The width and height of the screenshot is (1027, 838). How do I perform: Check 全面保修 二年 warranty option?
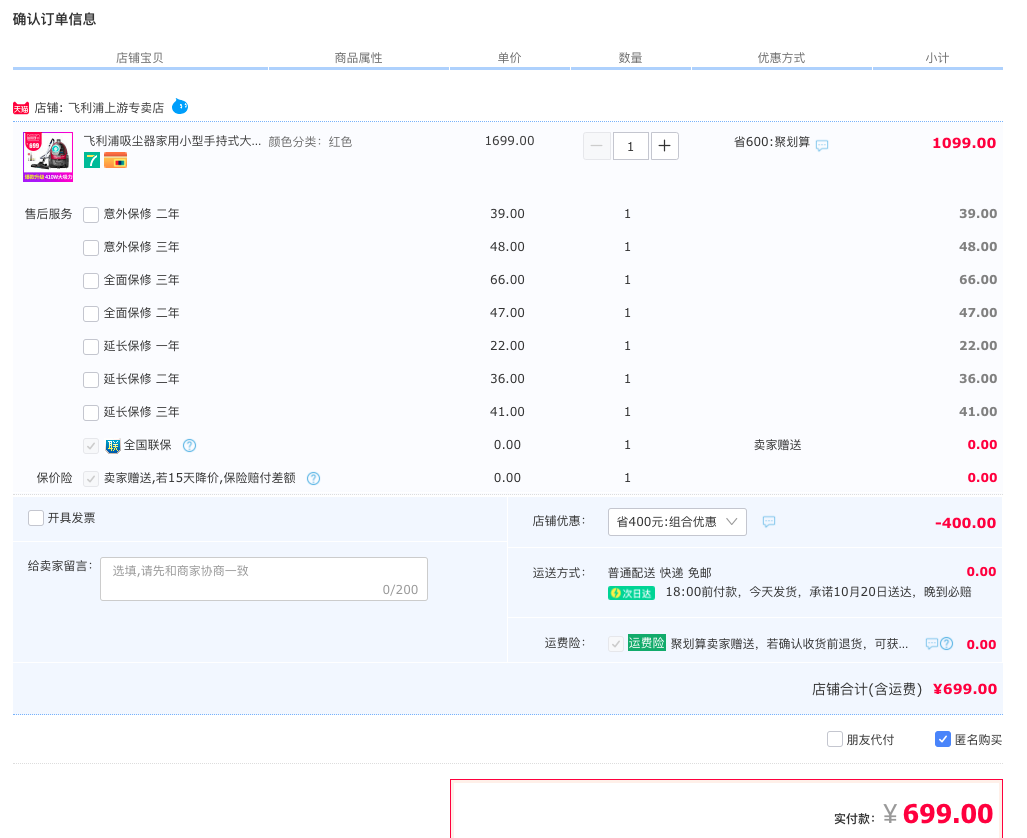pos(91,314)
